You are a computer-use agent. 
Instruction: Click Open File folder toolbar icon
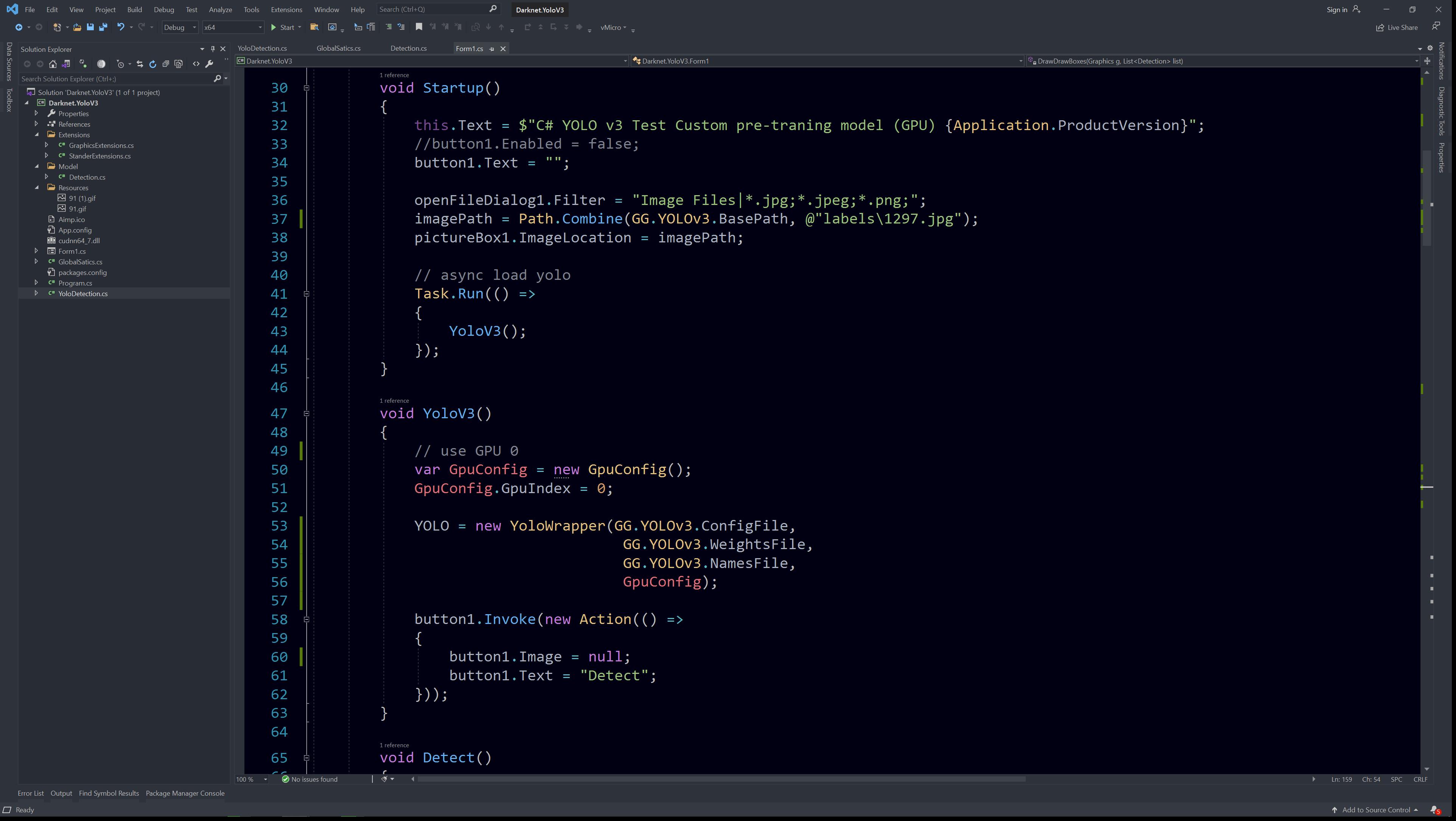click(x=78, y=27)
